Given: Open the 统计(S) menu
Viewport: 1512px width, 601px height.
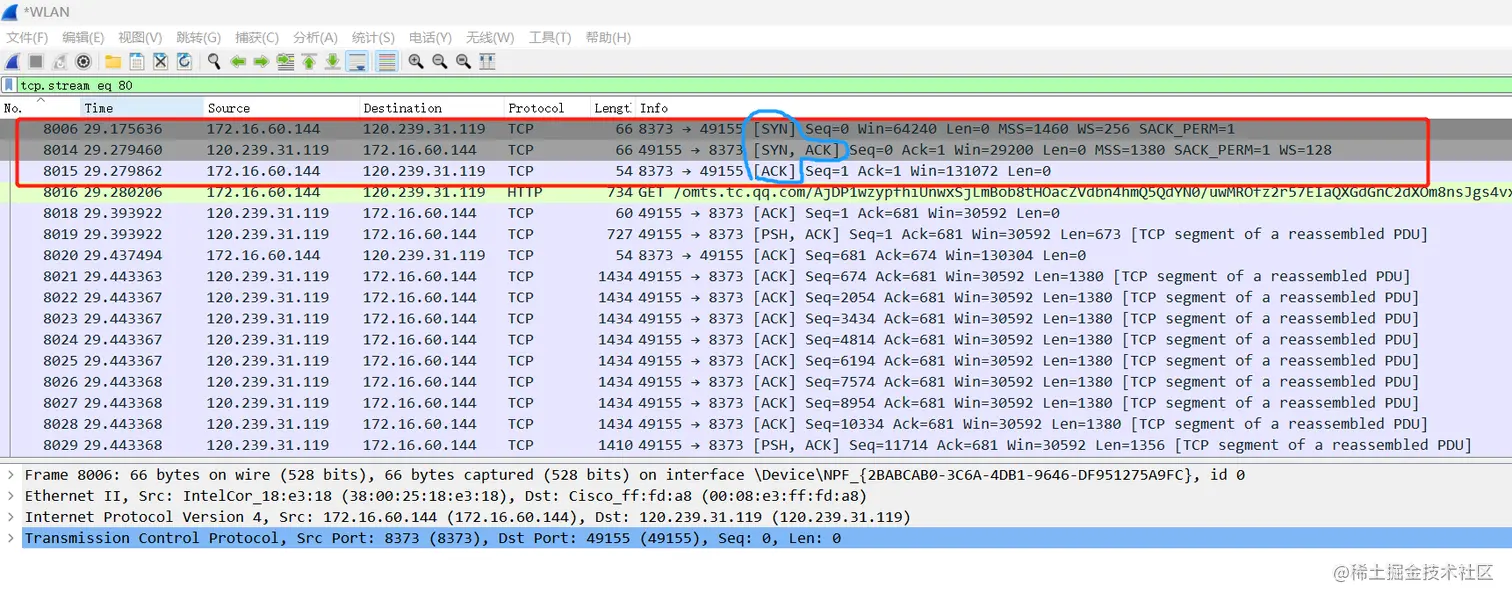Looking at the screenshot, I should tap(373, 37).
